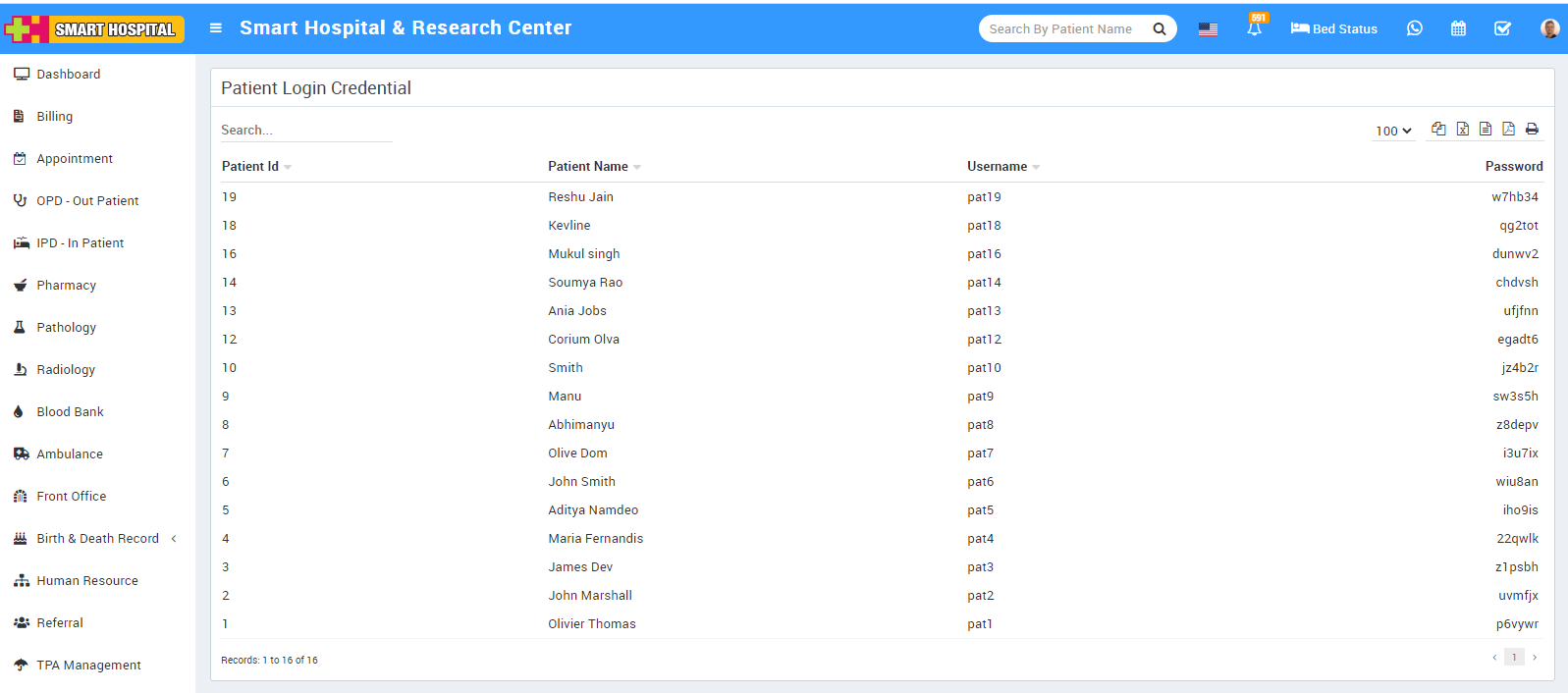This screenshot has height=693, width=1568.
Task: Click patient name Olivier Thomas
Action: (x=592, y=624)
